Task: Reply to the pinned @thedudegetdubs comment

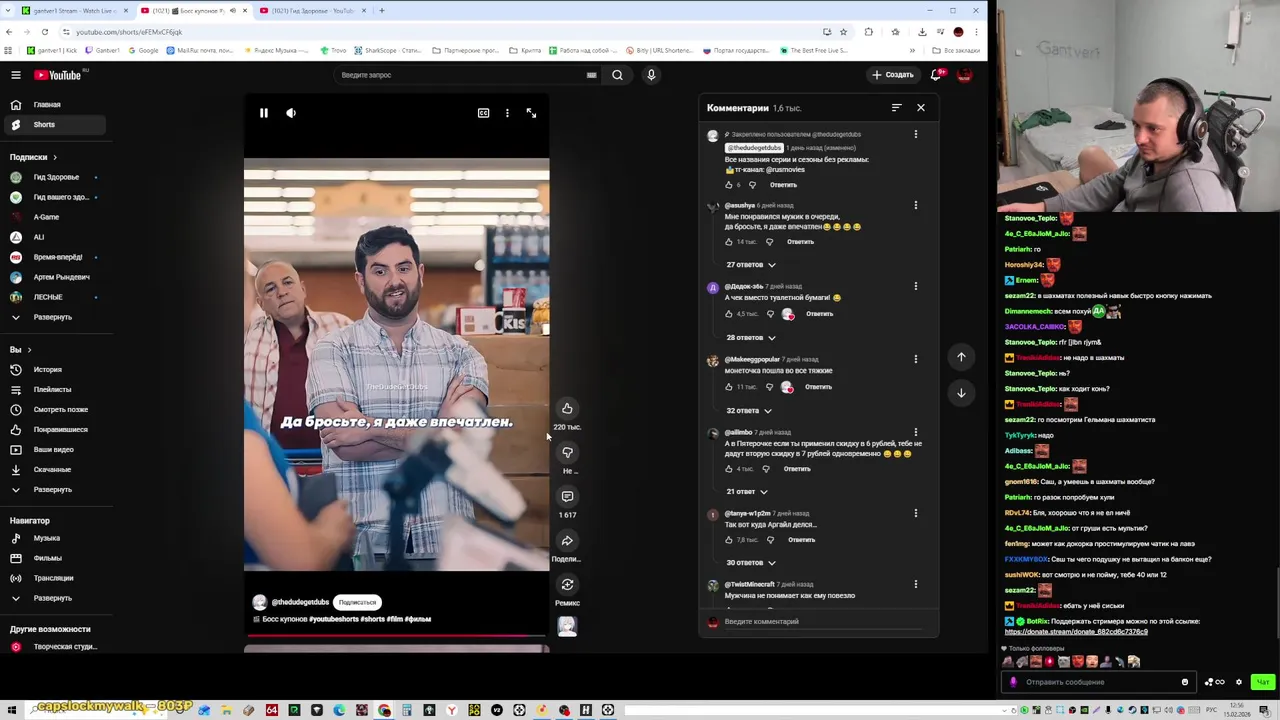Action: click(x=783, y=185)
